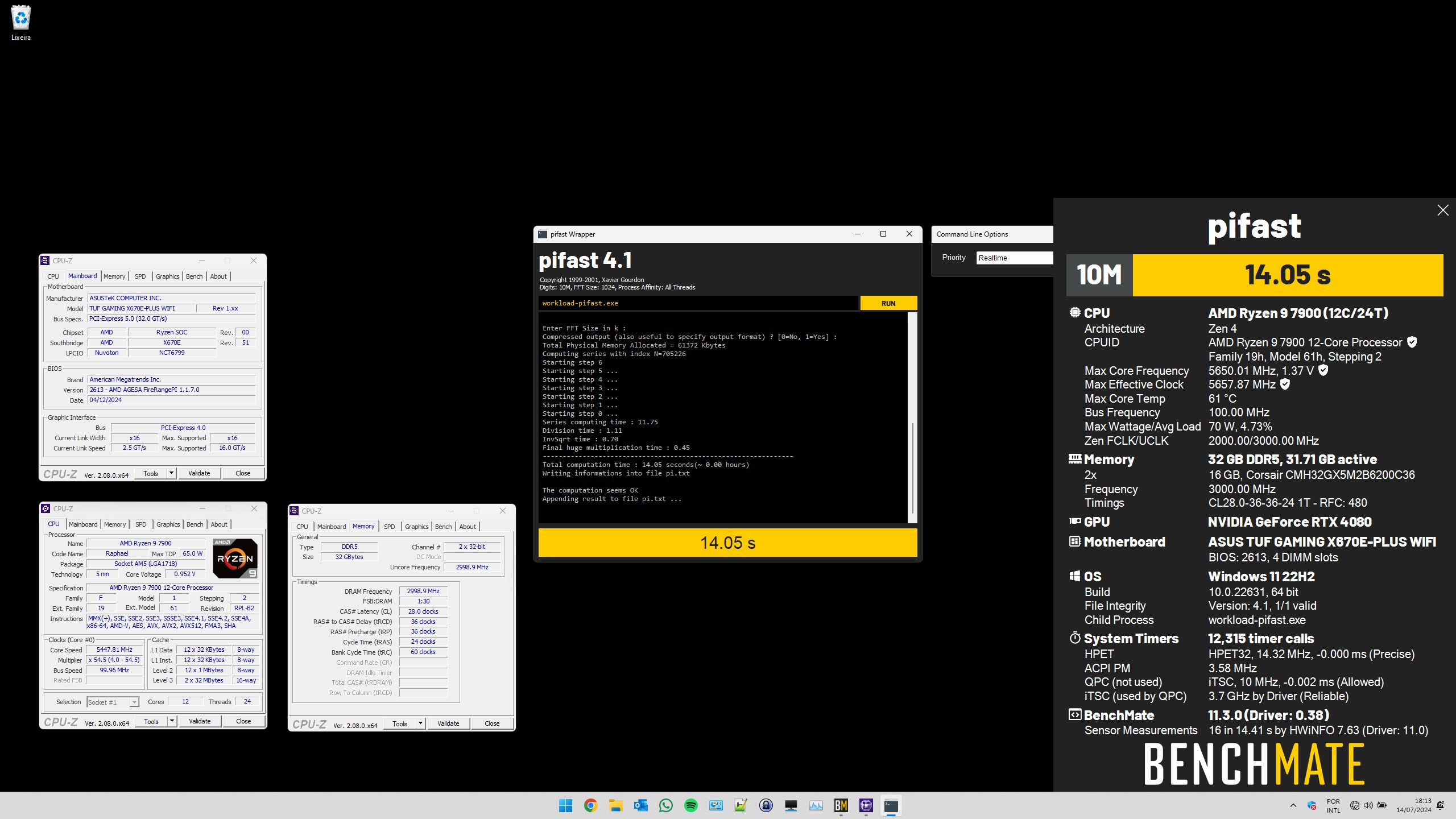The image size is (1456, 819).
Task: Switch to SPD tab in Mainboard CPU-Z window
Action: 140,276
